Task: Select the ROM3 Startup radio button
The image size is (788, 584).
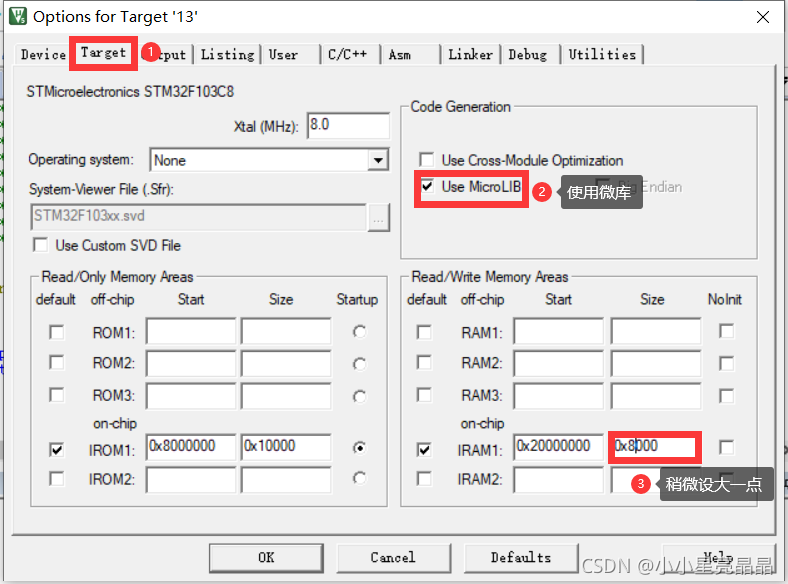Action: (x=359, y=397)
